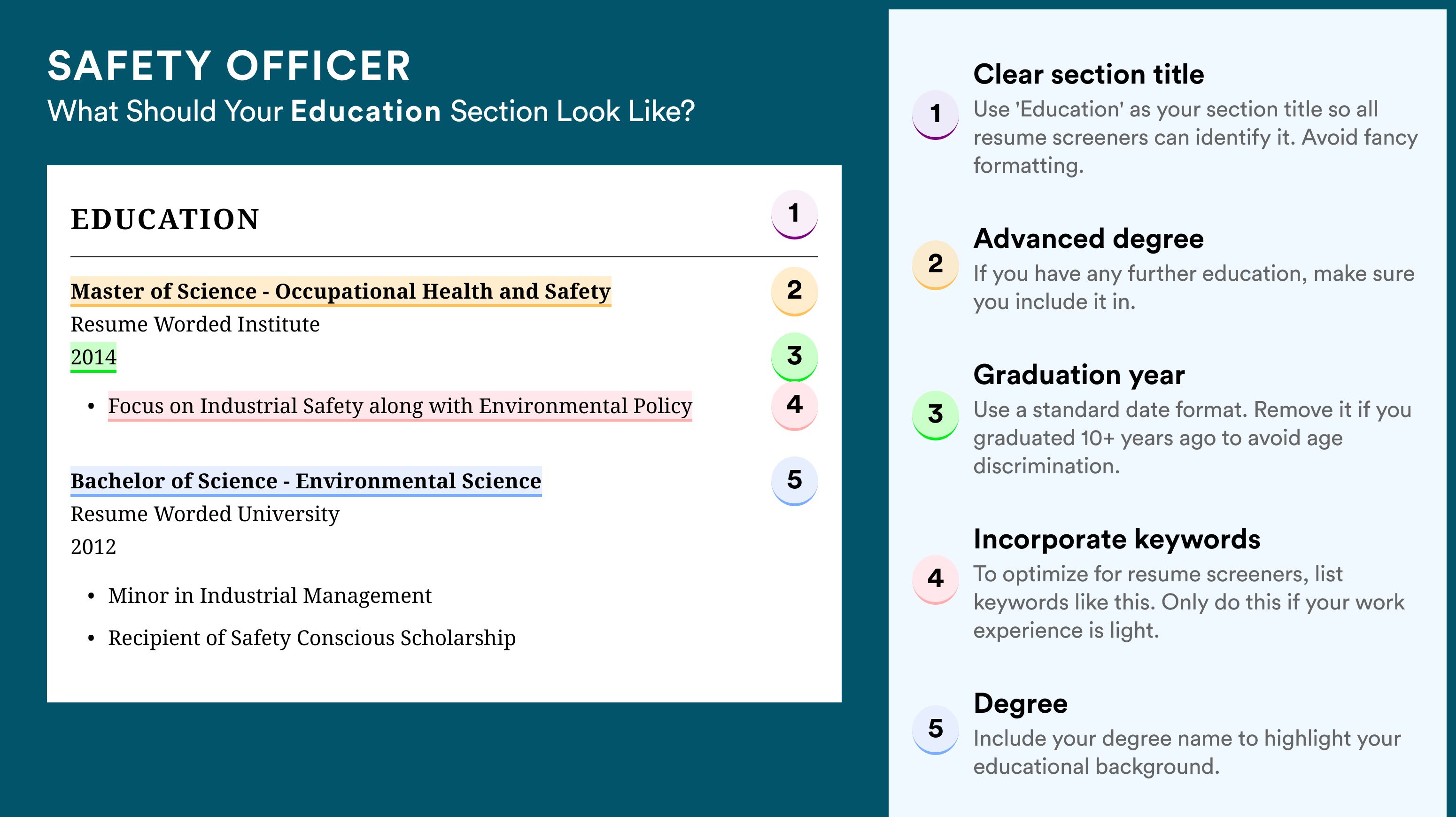This screenshot has width=1456, height=817.
Task: Click the Clear section title heading
Action: click(1089, 74)
